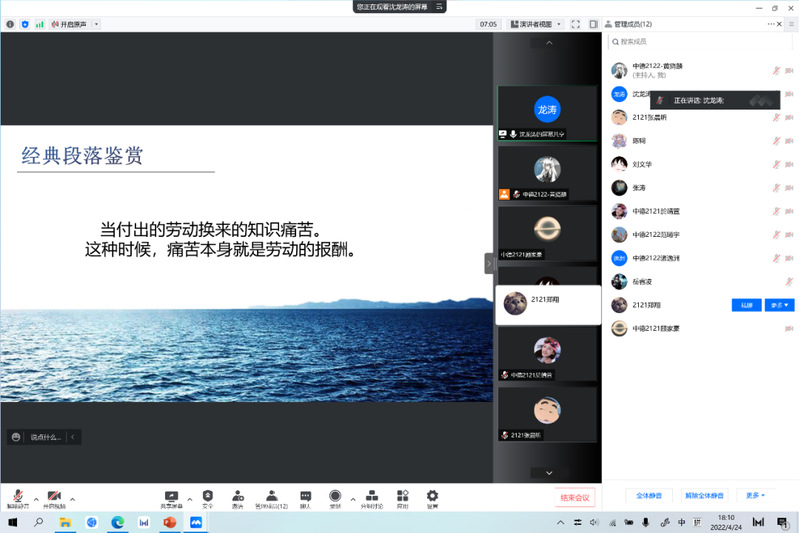The width and height of the screenshot is (799, 533).
Task: Turn on camera with 开启视频
Action: point(54,498)
